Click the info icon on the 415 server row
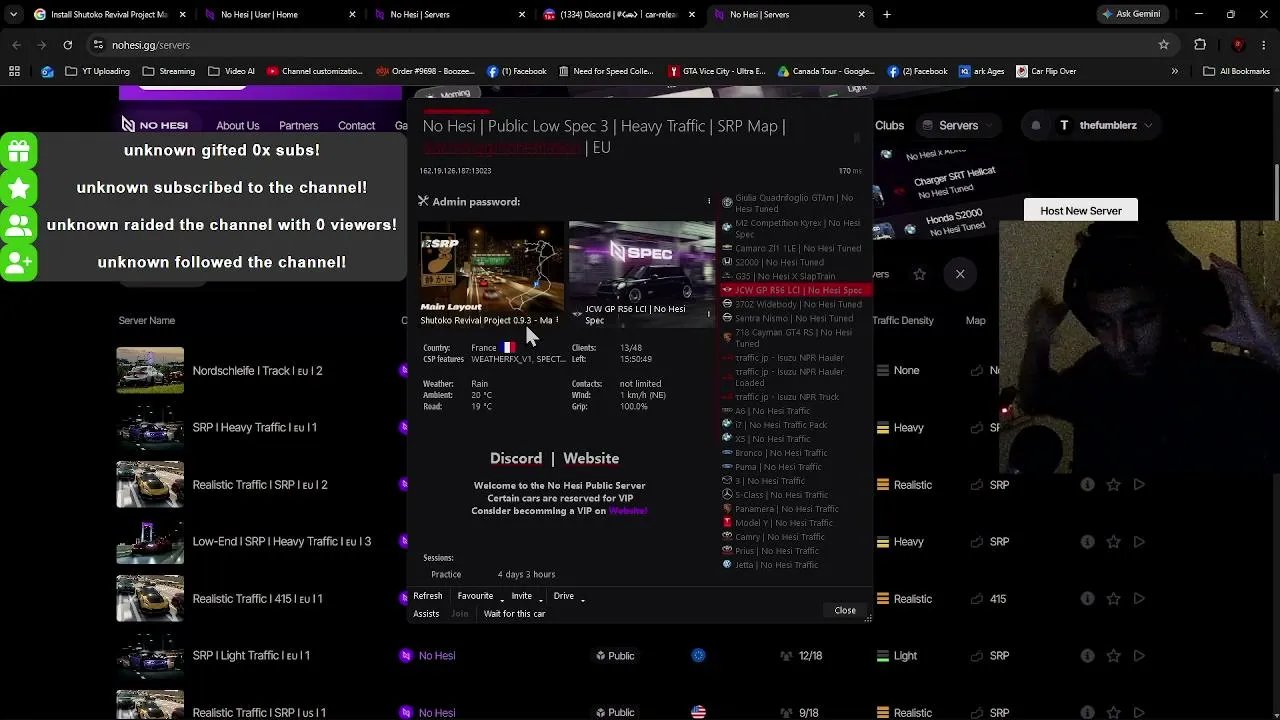Viewport: 1280px width, 720px height. click(x=1087, y=599)
